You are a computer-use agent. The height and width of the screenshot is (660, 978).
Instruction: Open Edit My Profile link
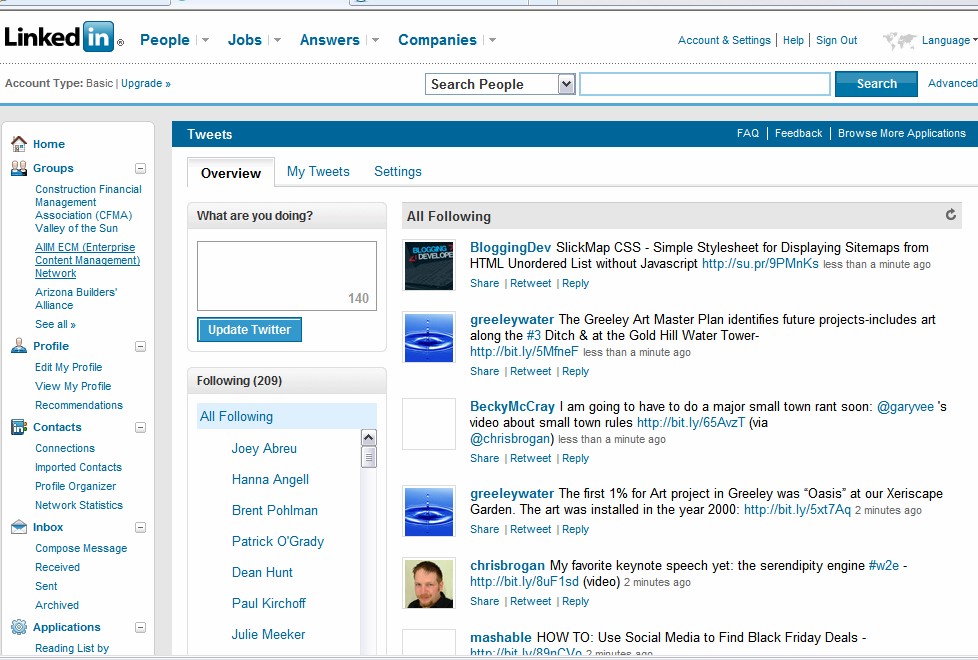[x=69, y=367]
